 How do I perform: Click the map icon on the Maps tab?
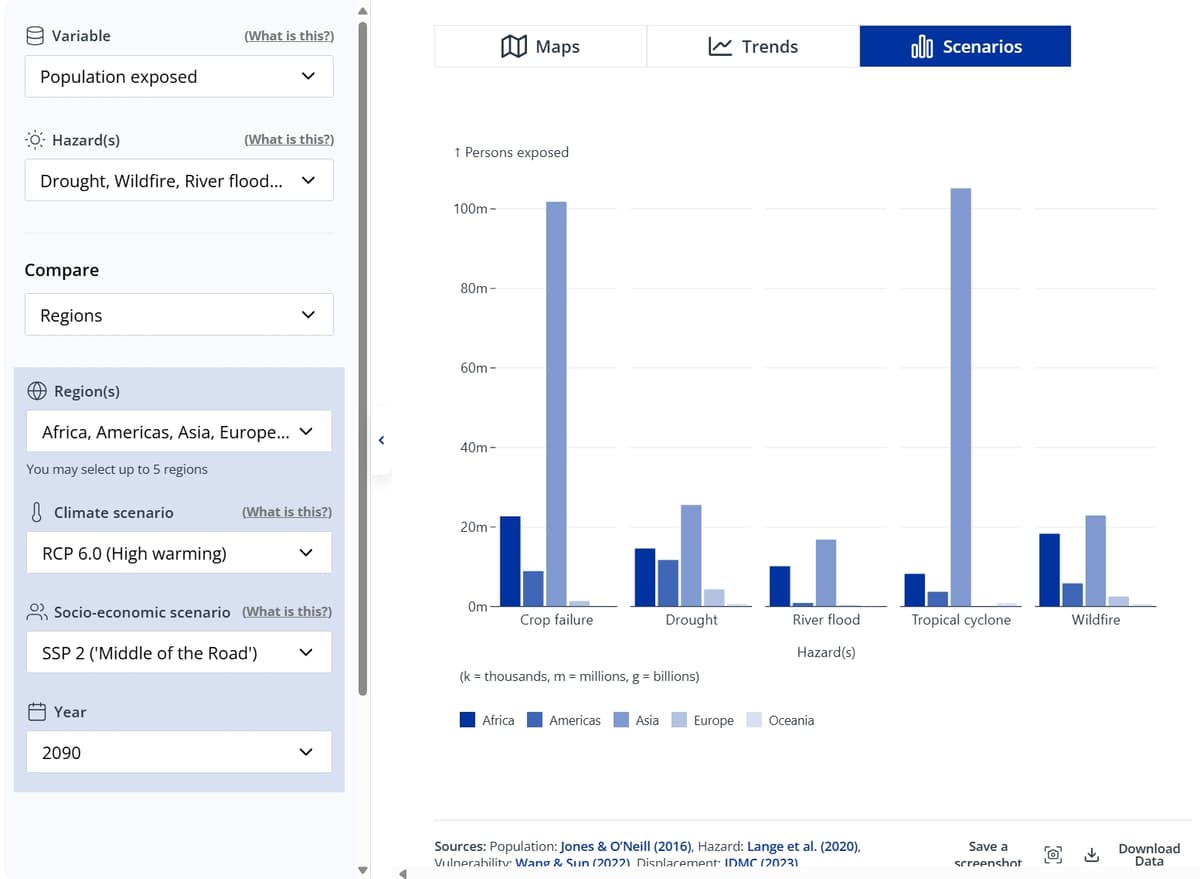(x=515, y=46)
